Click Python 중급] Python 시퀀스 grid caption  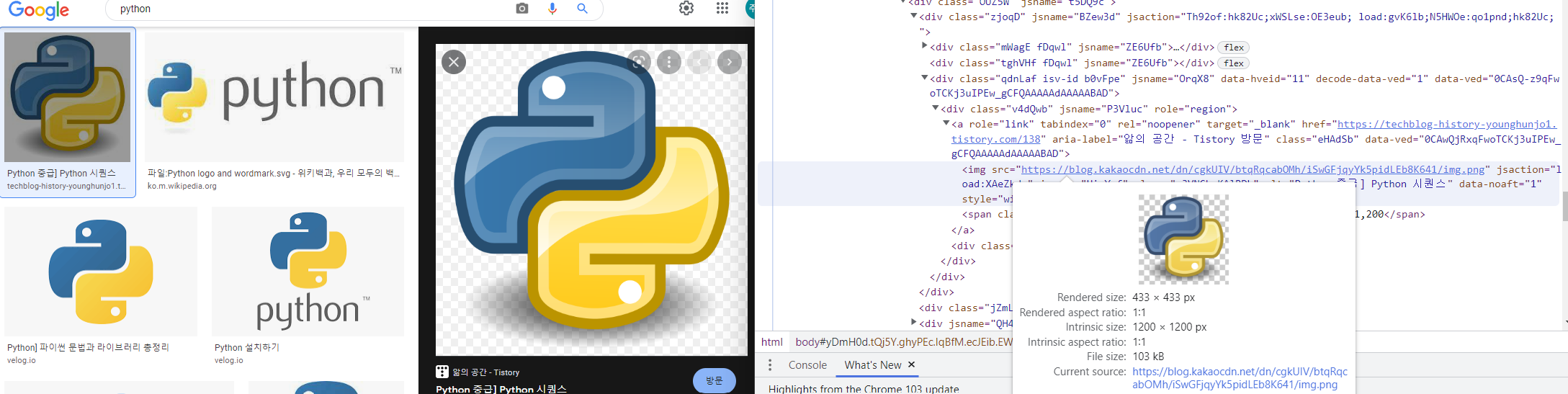click(x=61, y=173)
